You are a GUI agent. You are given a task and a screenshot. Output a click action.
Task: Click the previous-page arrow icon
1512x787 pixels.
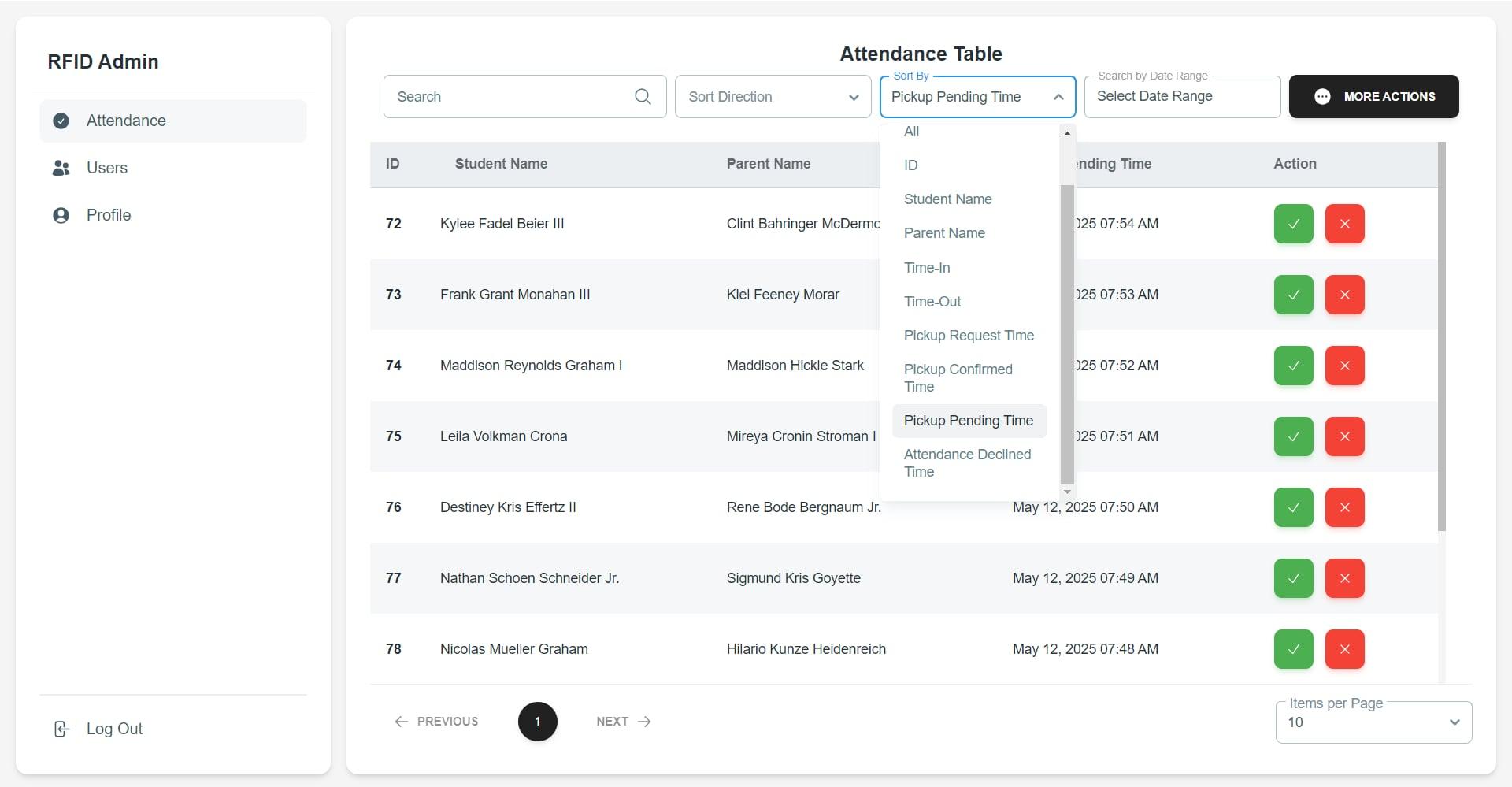(402, 721)
